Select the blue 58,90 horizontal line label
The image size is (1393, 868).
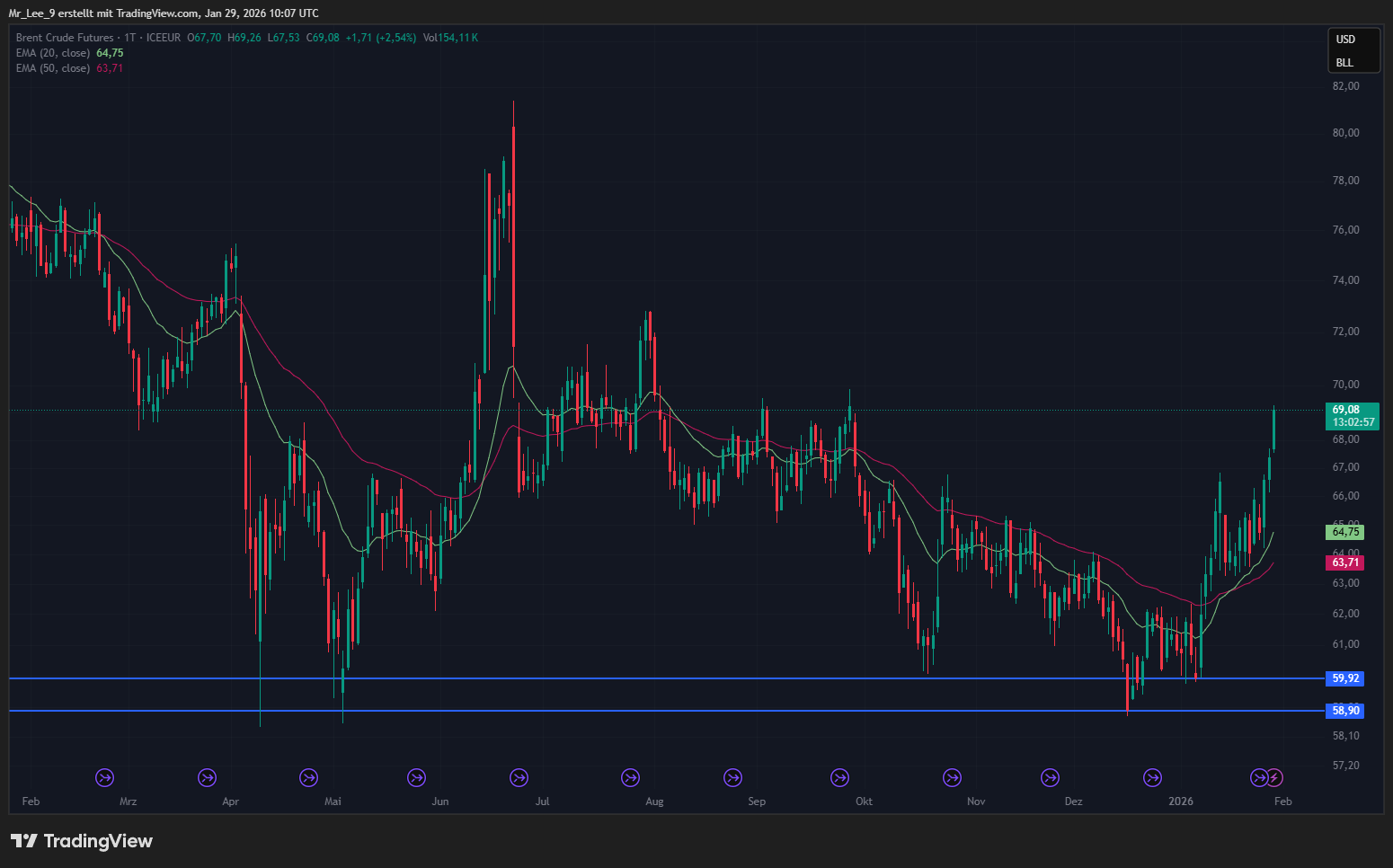click(1345, 711)
